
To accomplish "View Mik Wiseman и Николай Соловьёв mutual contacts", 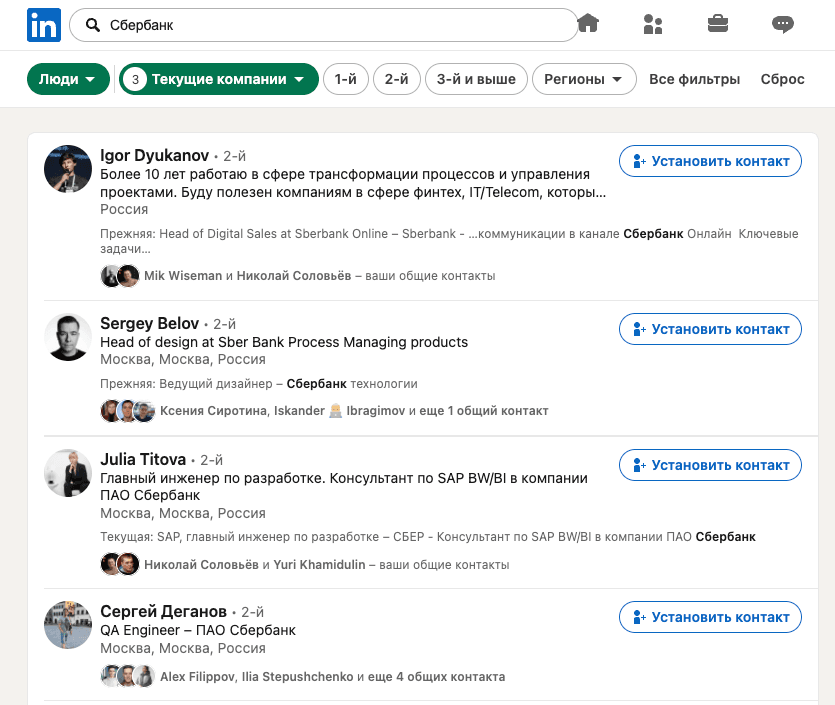I will [320, 276].
